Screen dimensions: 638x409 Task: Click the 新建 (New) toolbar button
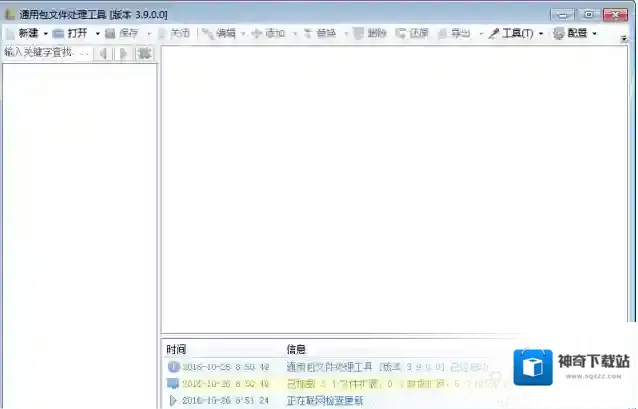22,33
